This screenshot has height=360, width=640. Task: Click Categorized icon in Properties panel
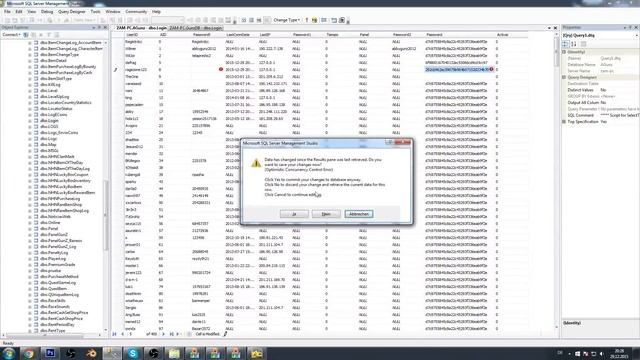(x=566, y=44)
